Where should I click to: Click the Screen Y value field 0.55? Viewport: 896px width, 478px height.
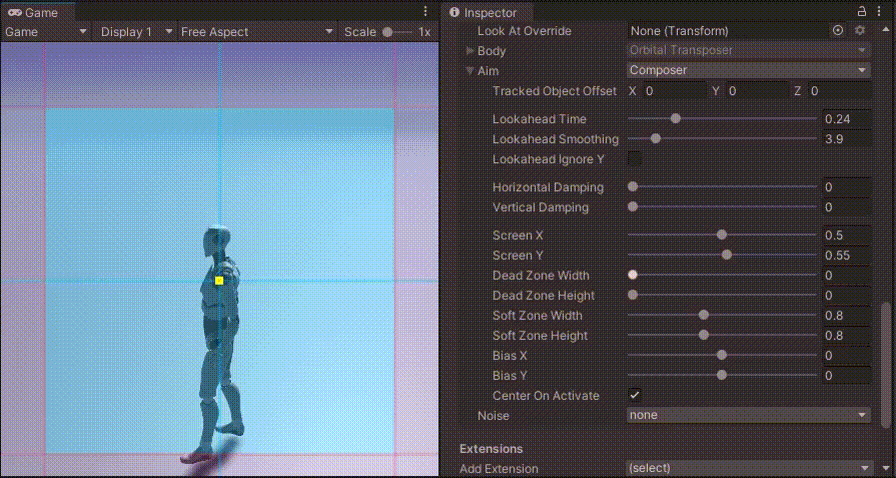pos(847,255)
